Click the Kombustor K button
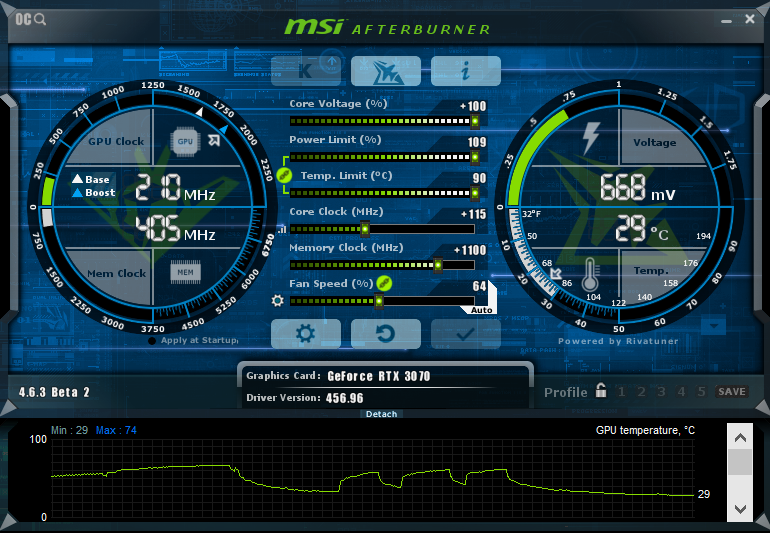This screenshot has height=533, width=770. pos(305,71)
